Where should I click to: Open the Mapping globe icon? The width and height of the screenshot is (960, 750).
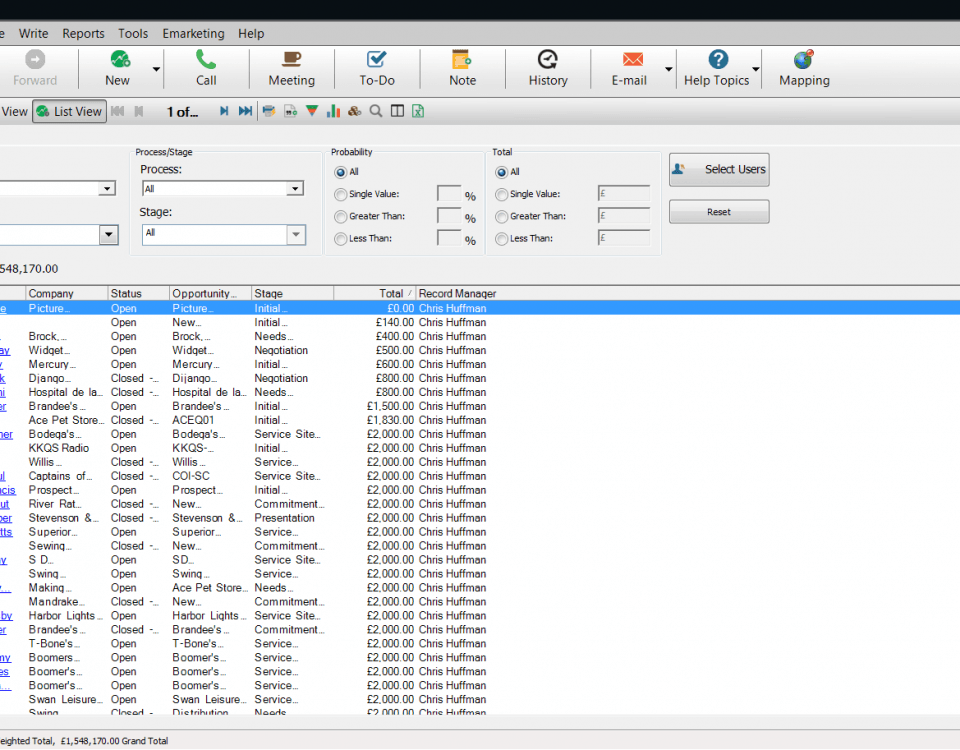803,59
